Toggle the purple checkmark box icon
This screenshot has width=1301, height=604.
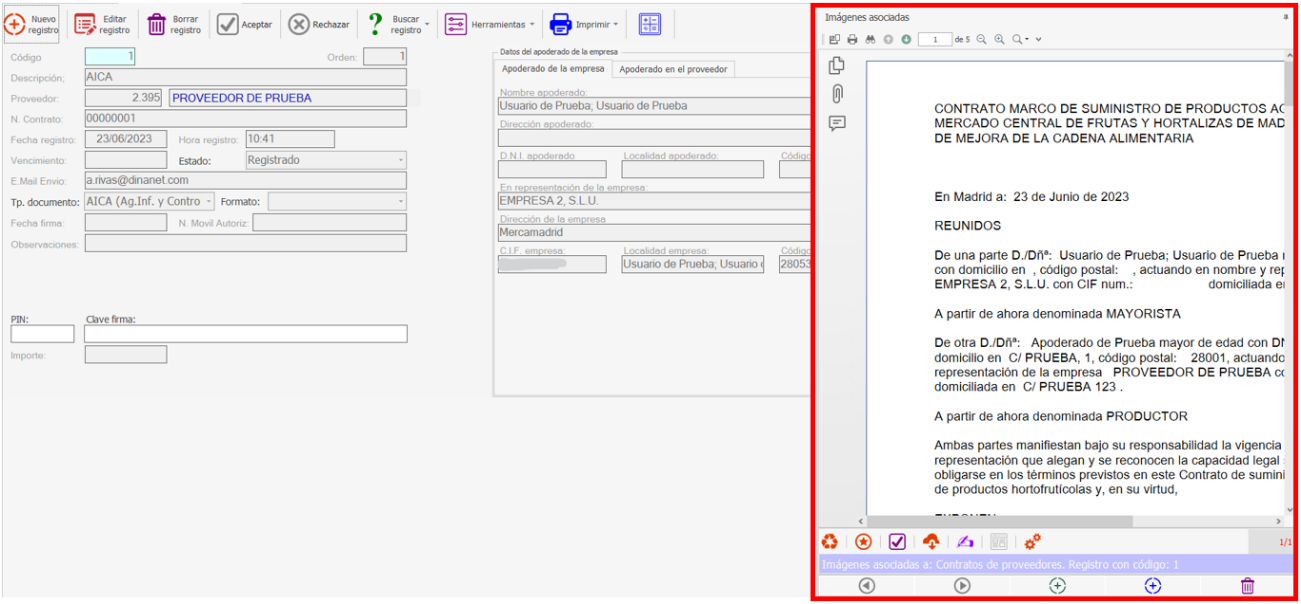click(897, 541)
